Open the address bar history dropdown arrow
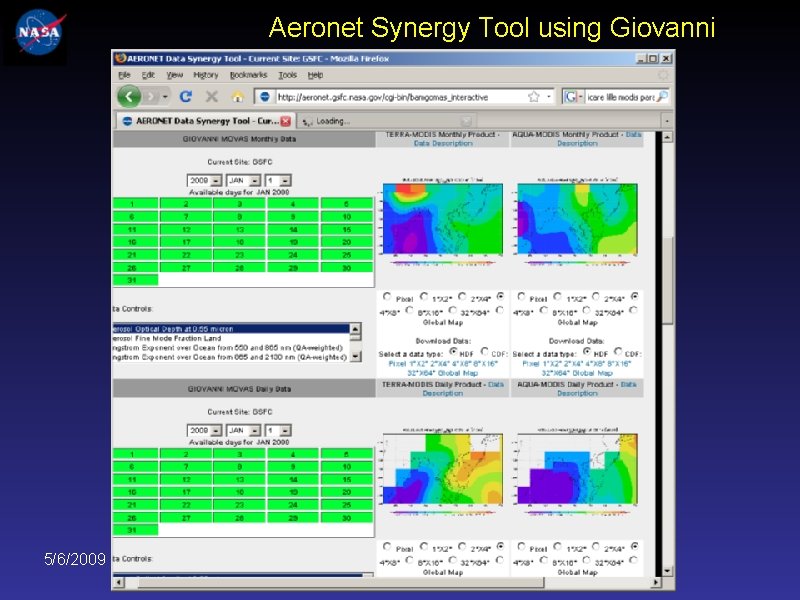Screen dimensions: 800x600 [549, 96]
